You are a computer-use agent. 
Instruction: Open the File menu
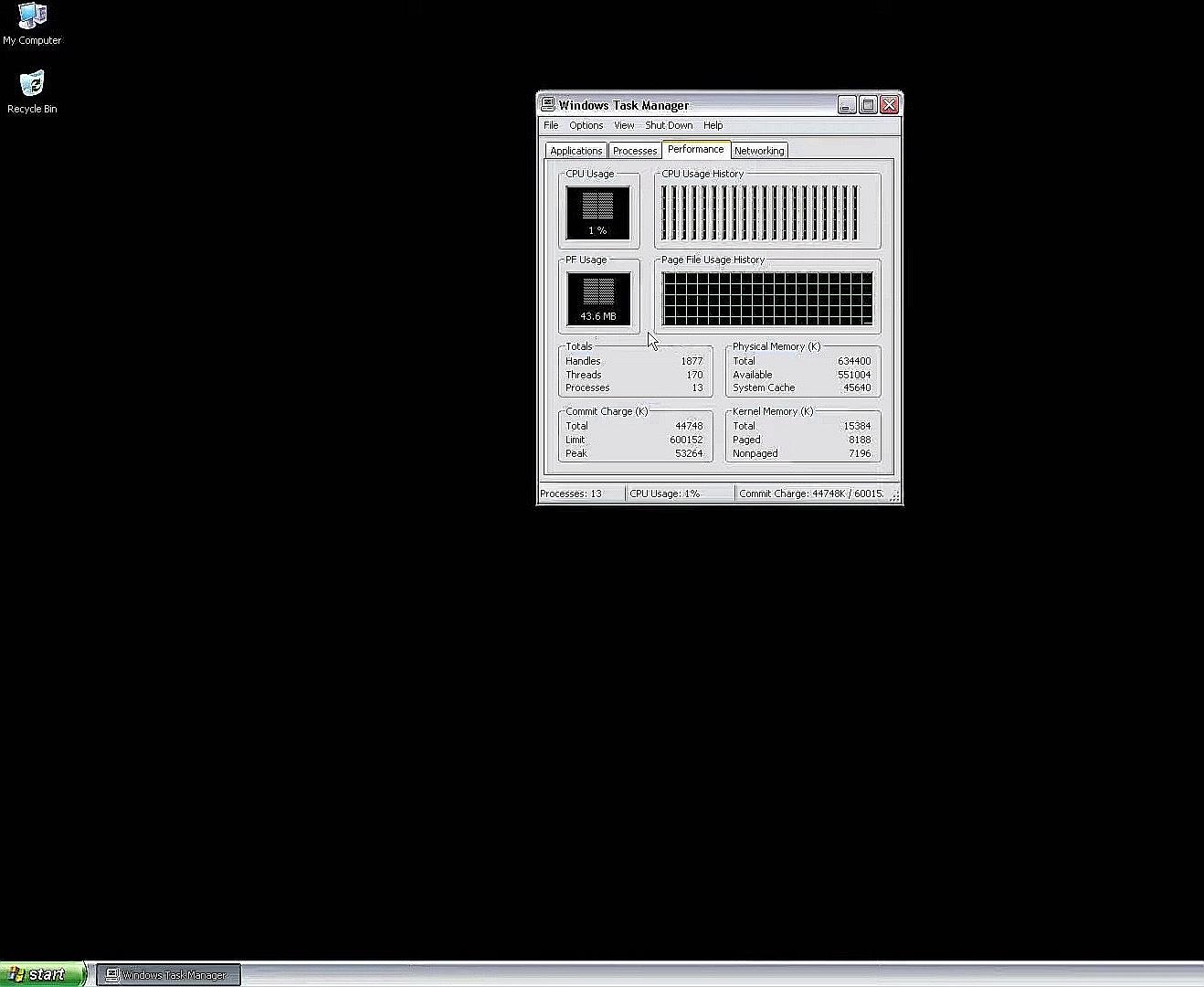point(551,125)
